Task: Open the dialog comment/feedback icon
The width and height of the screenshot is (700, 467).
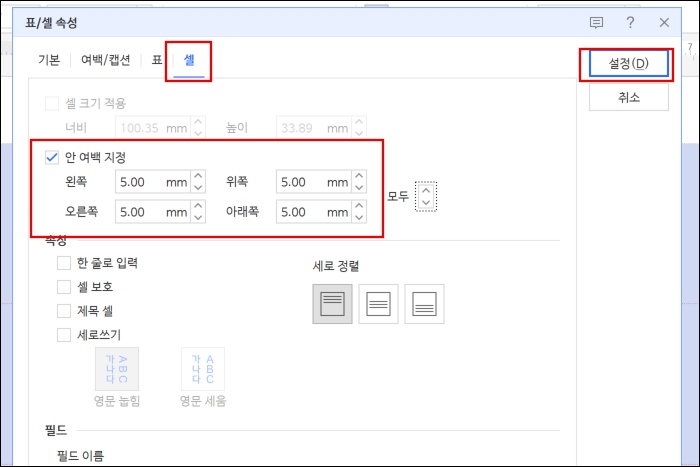Action: click(596, 22)
